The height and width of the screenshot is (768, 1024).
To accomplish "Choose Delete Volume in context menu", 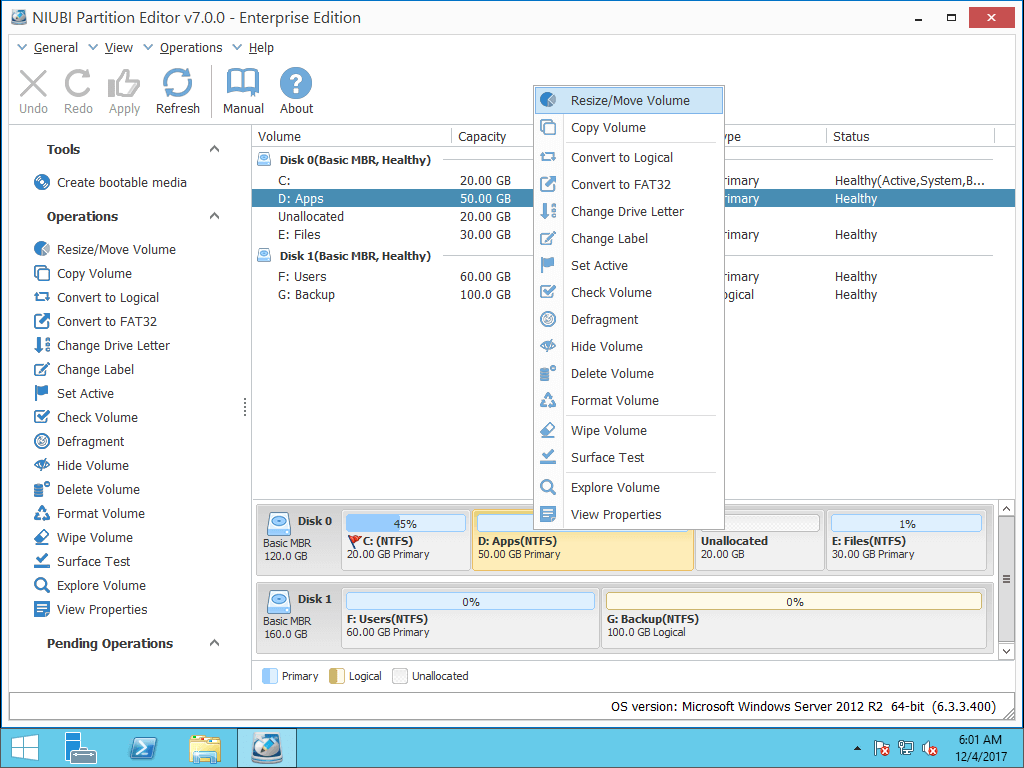I will [629, 374].
